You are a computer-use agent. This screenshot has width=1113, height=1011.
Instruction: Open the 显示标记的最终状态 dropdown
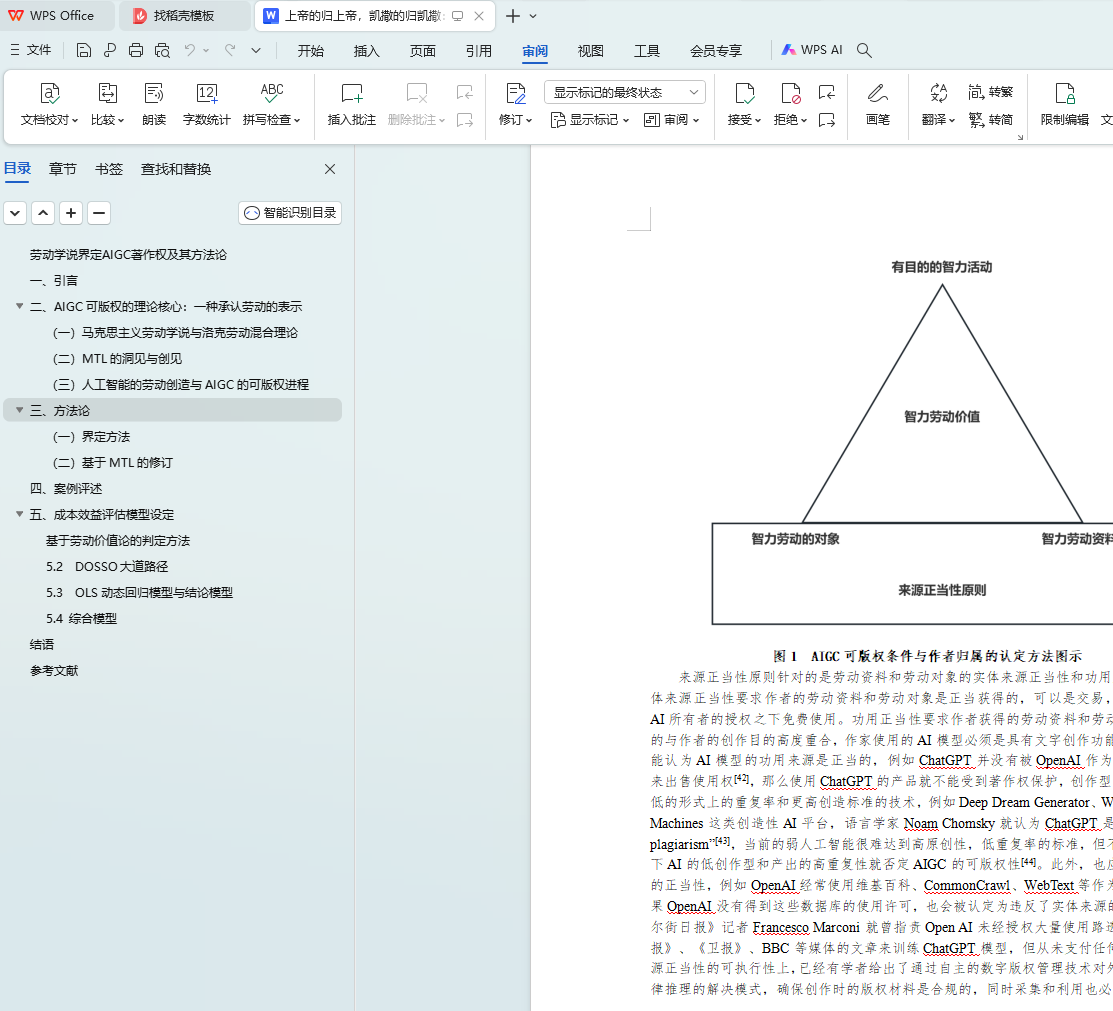click(x=625, y=92)
